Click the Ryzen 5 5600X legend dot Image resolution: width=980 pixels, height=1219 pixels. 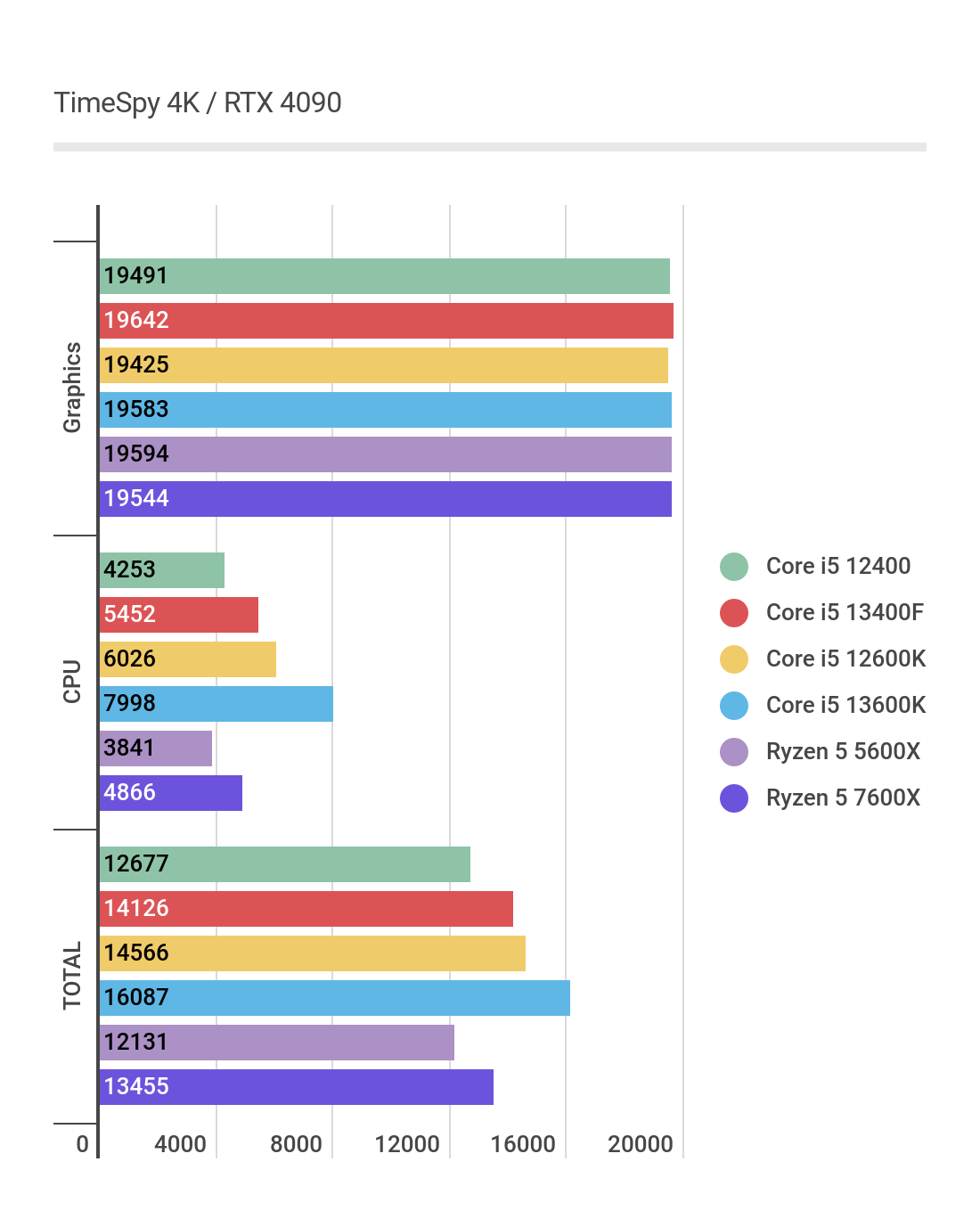[x=734, y=752]
